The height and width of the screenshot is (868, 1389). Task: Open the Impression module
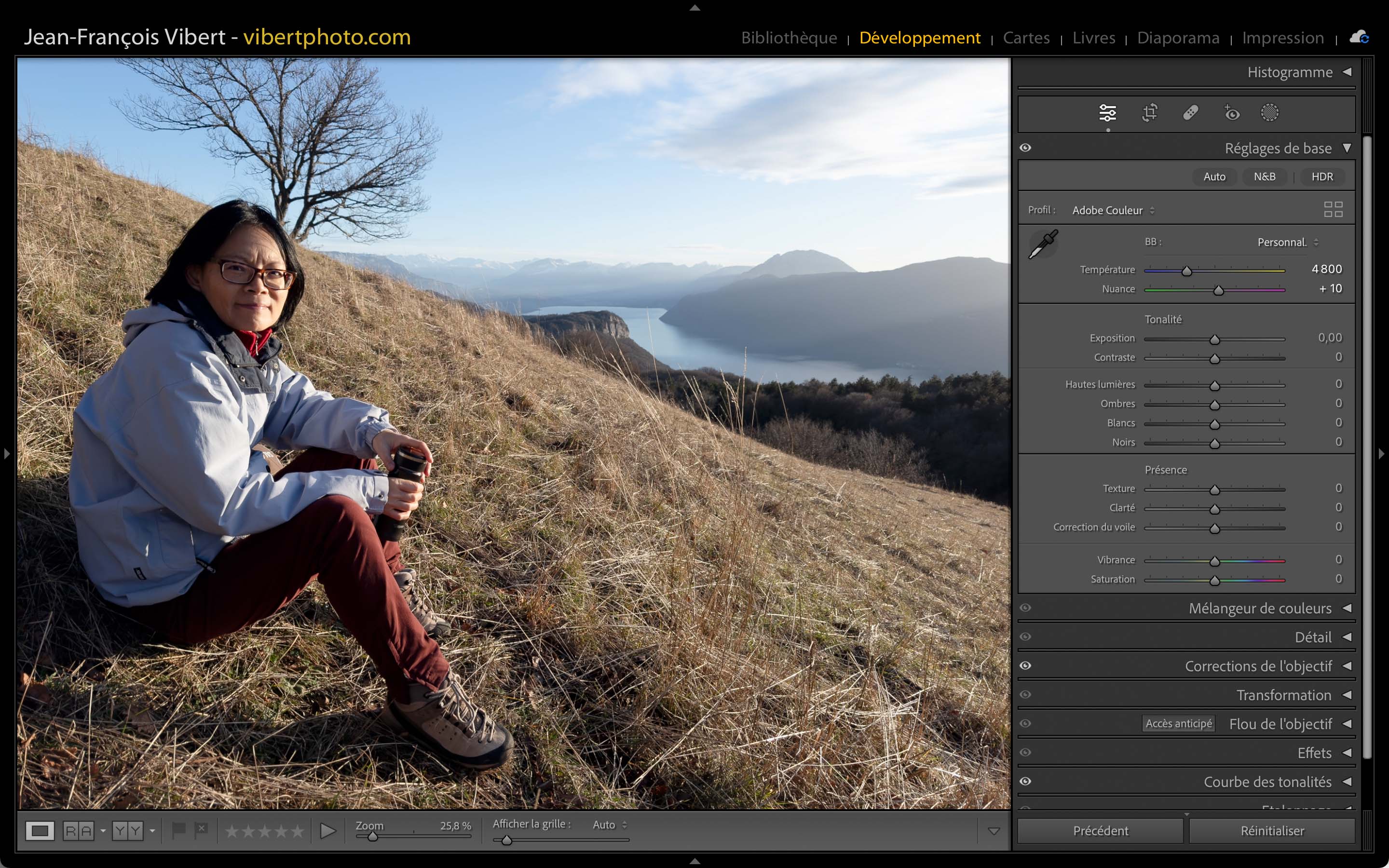pos(1283,38)
